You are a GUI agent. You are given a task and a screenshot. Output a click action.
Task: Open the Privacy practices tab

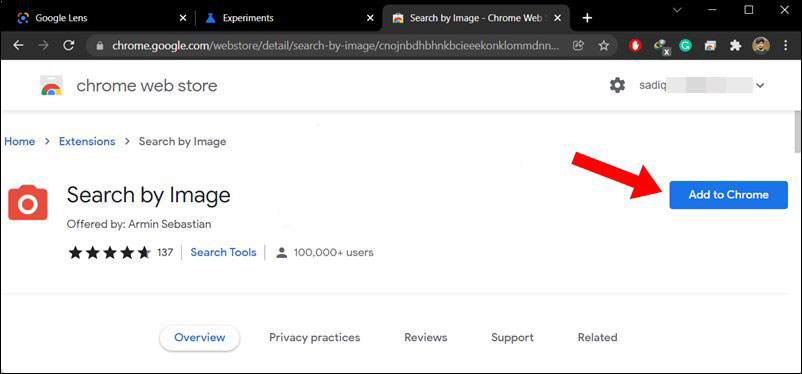tap(315, 338)
